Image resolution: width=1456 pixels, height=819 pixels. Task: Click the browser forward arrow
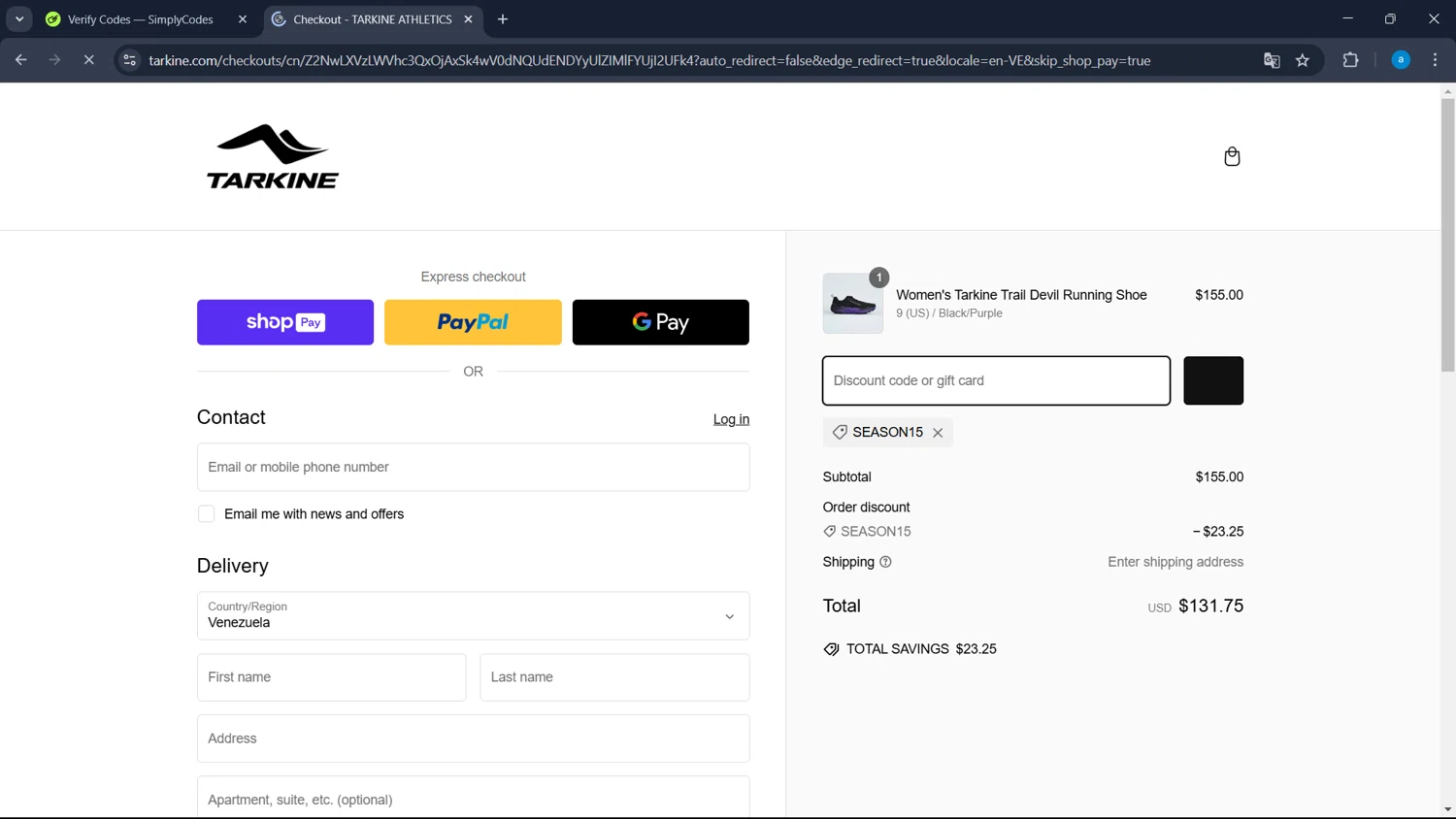coord(54,60)
